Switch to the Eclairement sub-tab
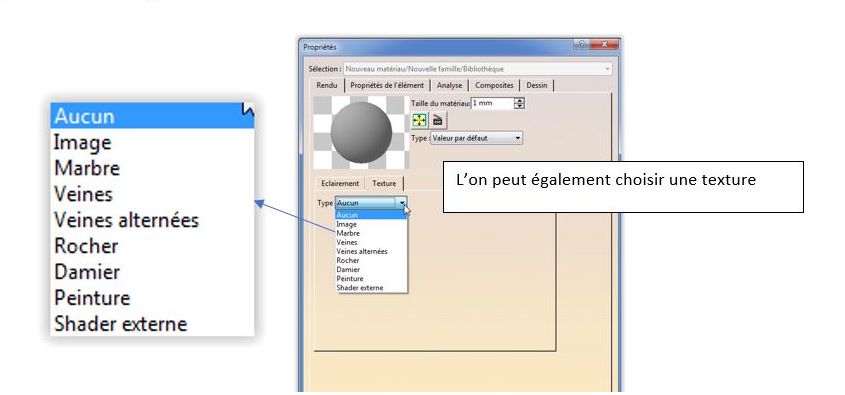 (x=340, y=184)
